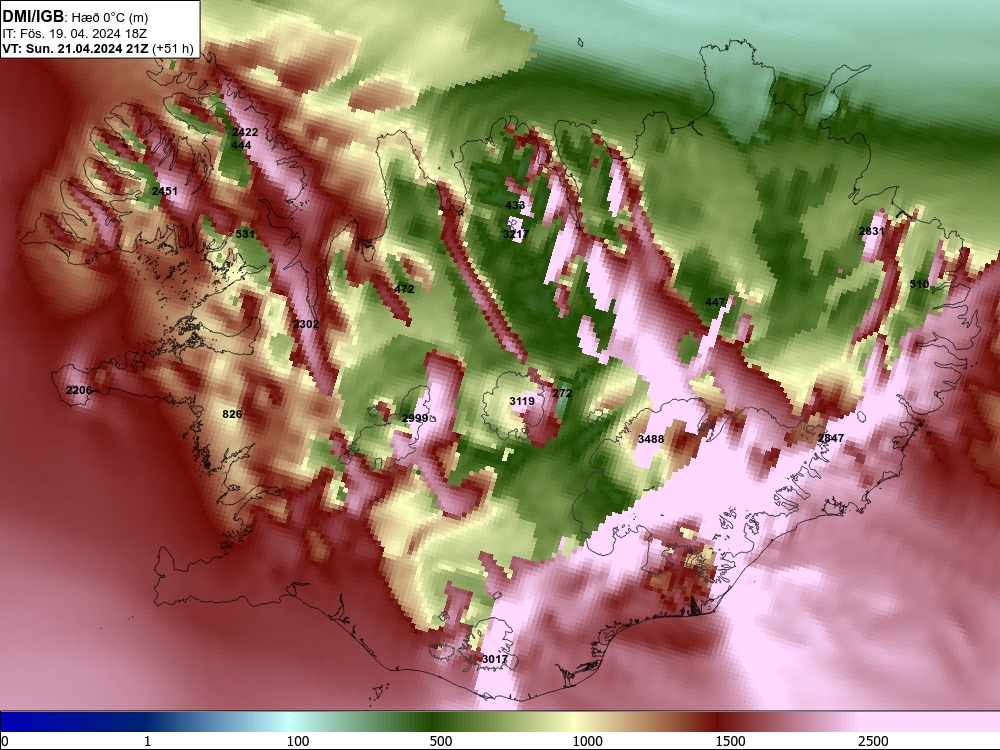Image resolution: width=1000 pixels, height=750 pixels.
Task: Click the map value label 510
Action: click(919, 284)
